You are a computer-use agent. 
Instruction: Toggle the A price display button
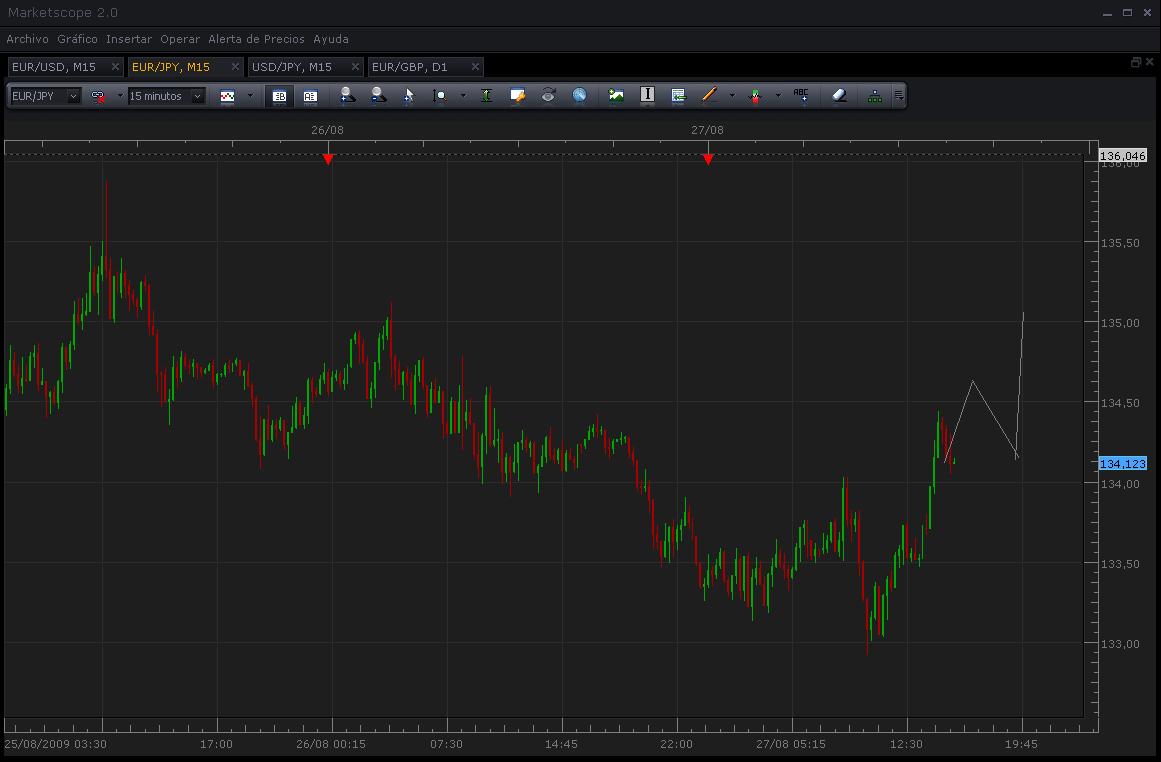(310, 96)
